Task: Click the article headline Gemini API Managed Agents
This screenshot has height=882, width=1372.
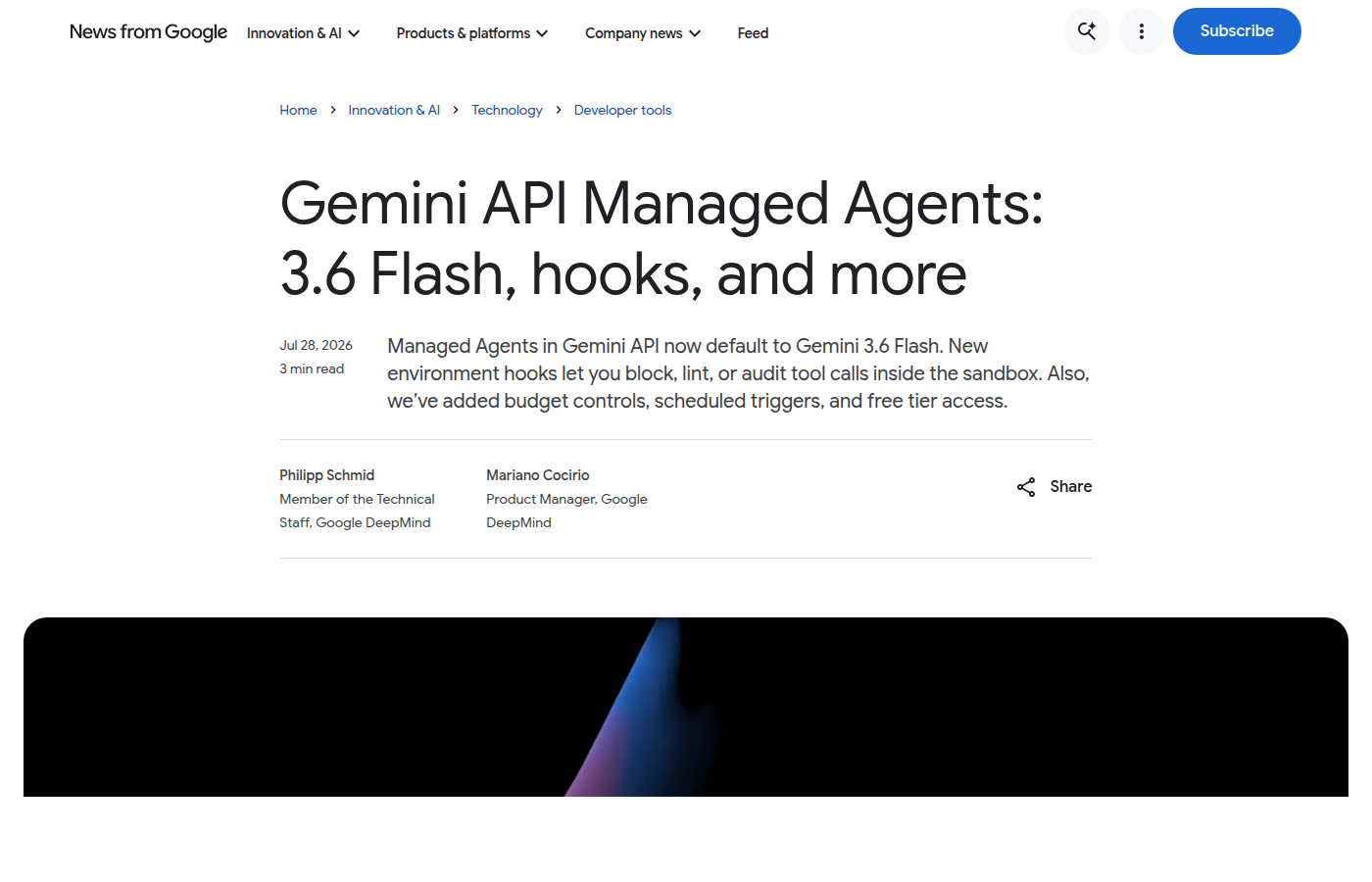Action: click(661, 238)
